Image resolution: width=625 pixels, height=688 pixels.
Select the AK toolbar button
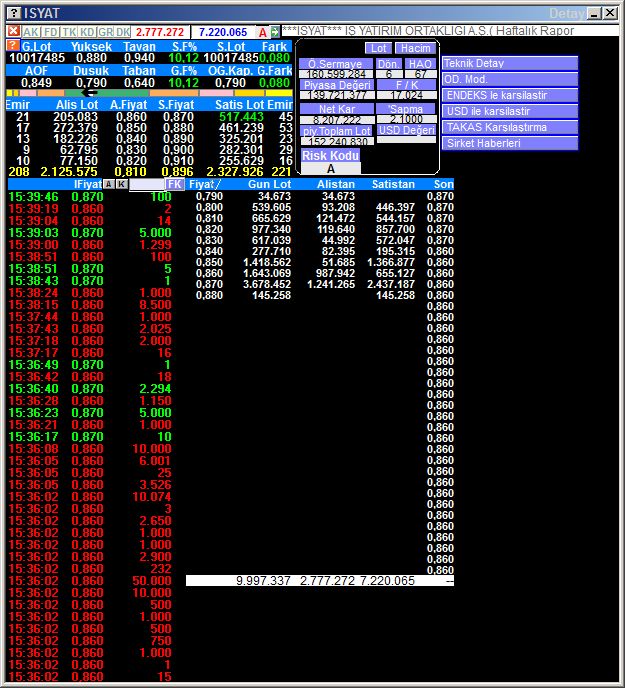pyautogui.click(x=31, y=32)
